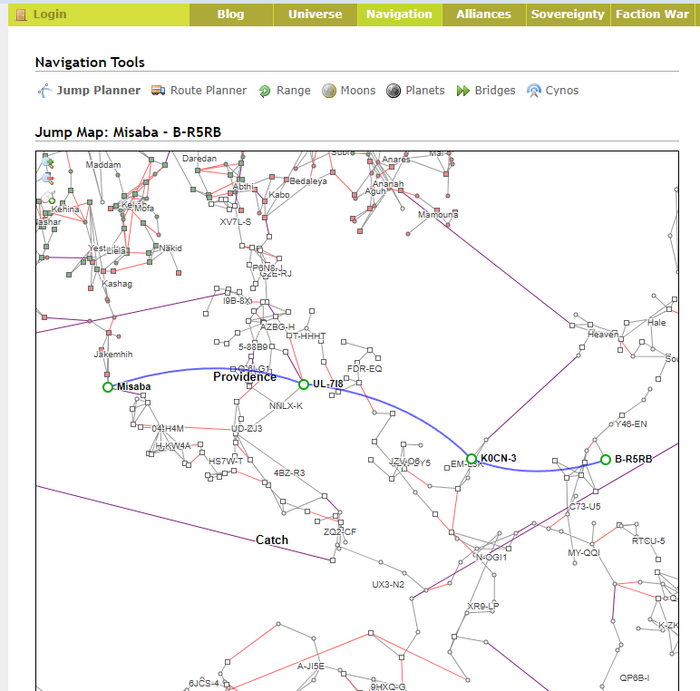Viewport: 700px width, 691px height.
Task: Click the Anares system label
Action: pos(396,159)
